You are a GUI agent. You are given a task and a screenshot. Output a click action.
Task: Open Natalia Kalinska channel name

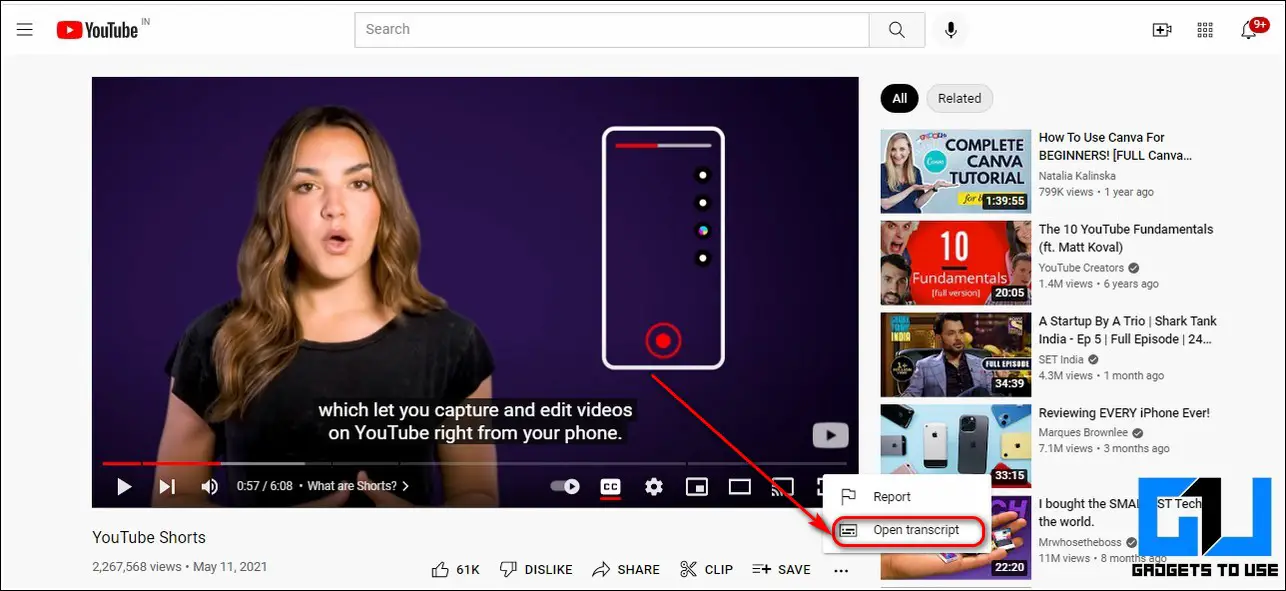coord(1077,176)
